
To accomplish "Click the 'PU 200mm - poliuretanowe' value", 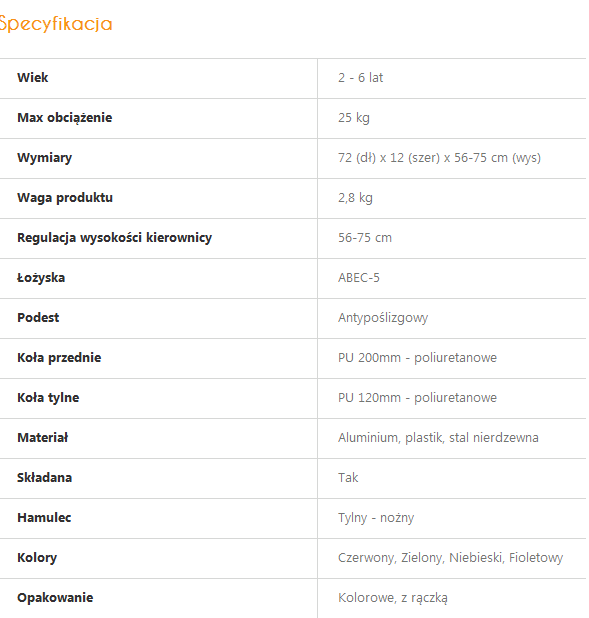I will [418, 358].
